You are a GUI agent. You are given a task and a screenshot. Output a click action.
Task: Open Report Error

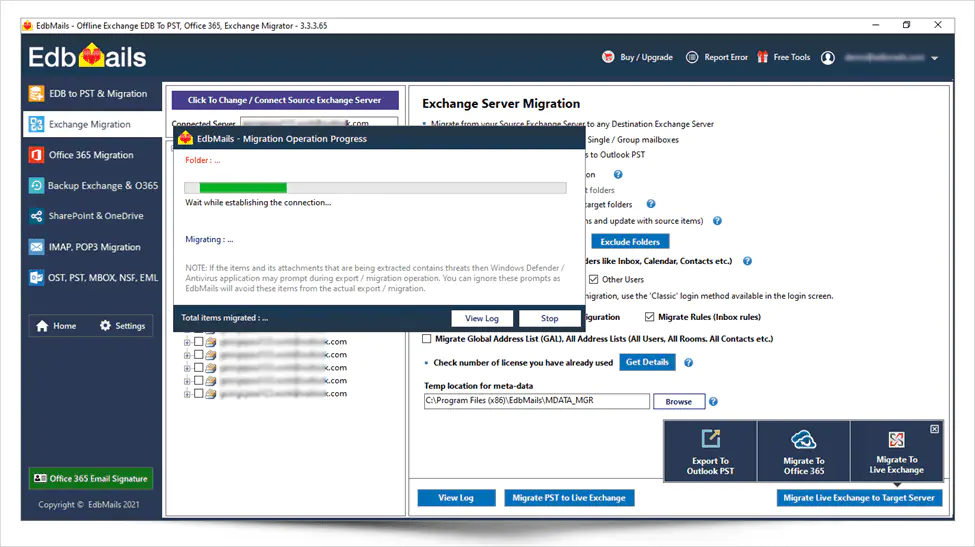click(717, 57)
